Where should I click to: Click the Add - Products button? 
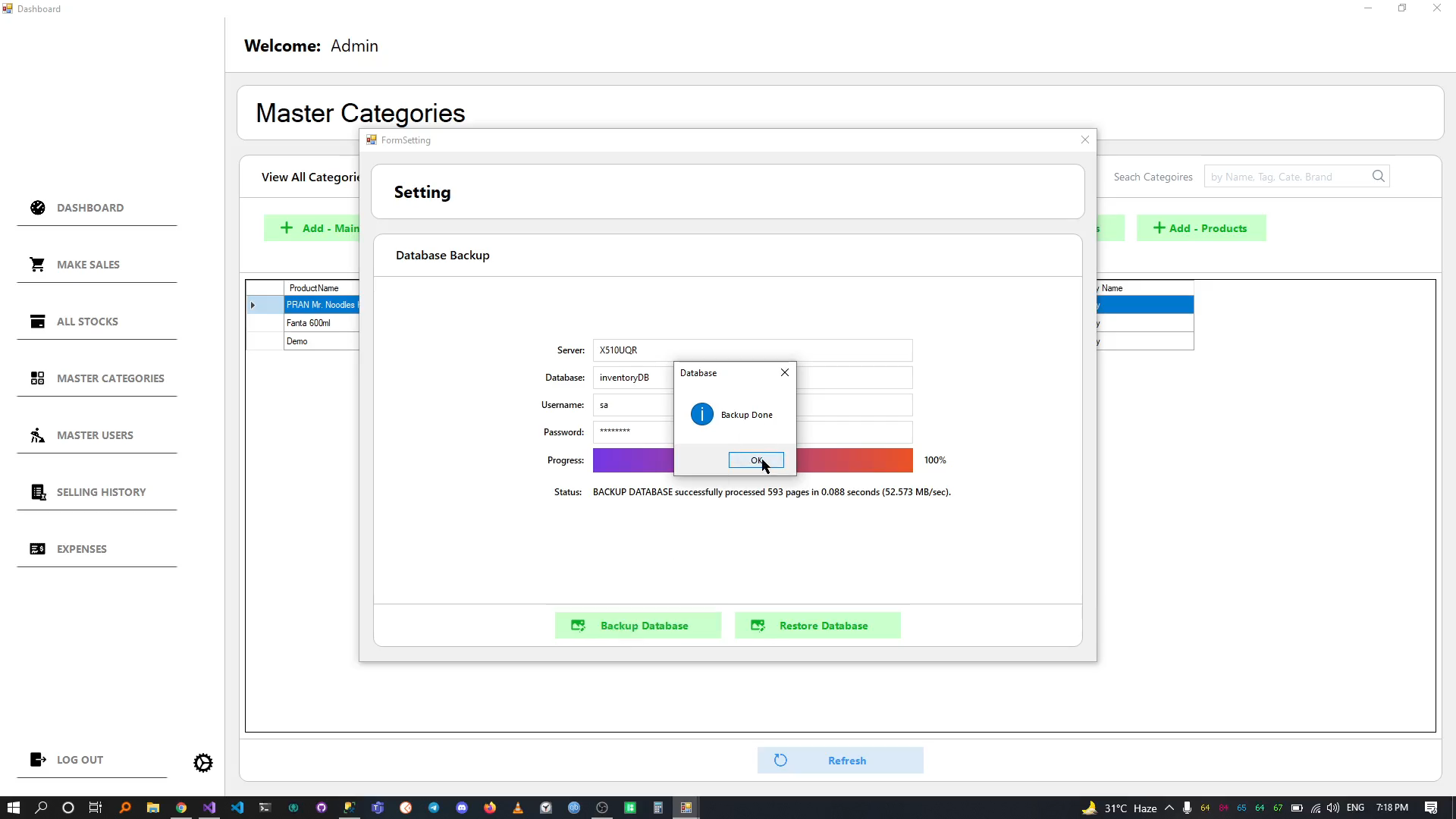1200,228
